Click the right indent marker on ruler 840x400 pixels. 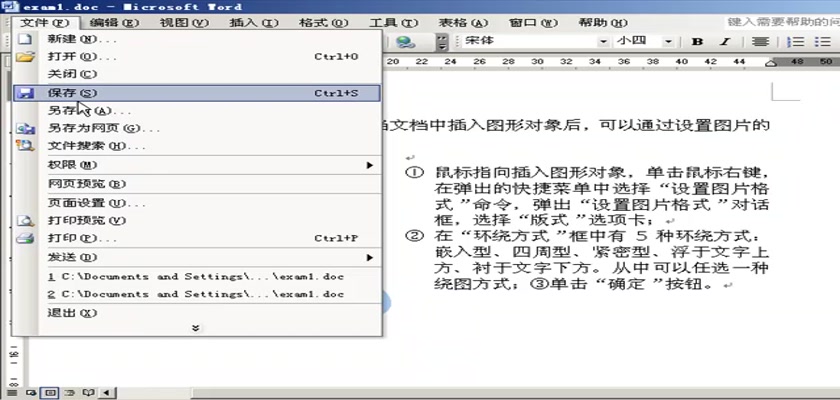pyautogui.click(x=771, y=64)
